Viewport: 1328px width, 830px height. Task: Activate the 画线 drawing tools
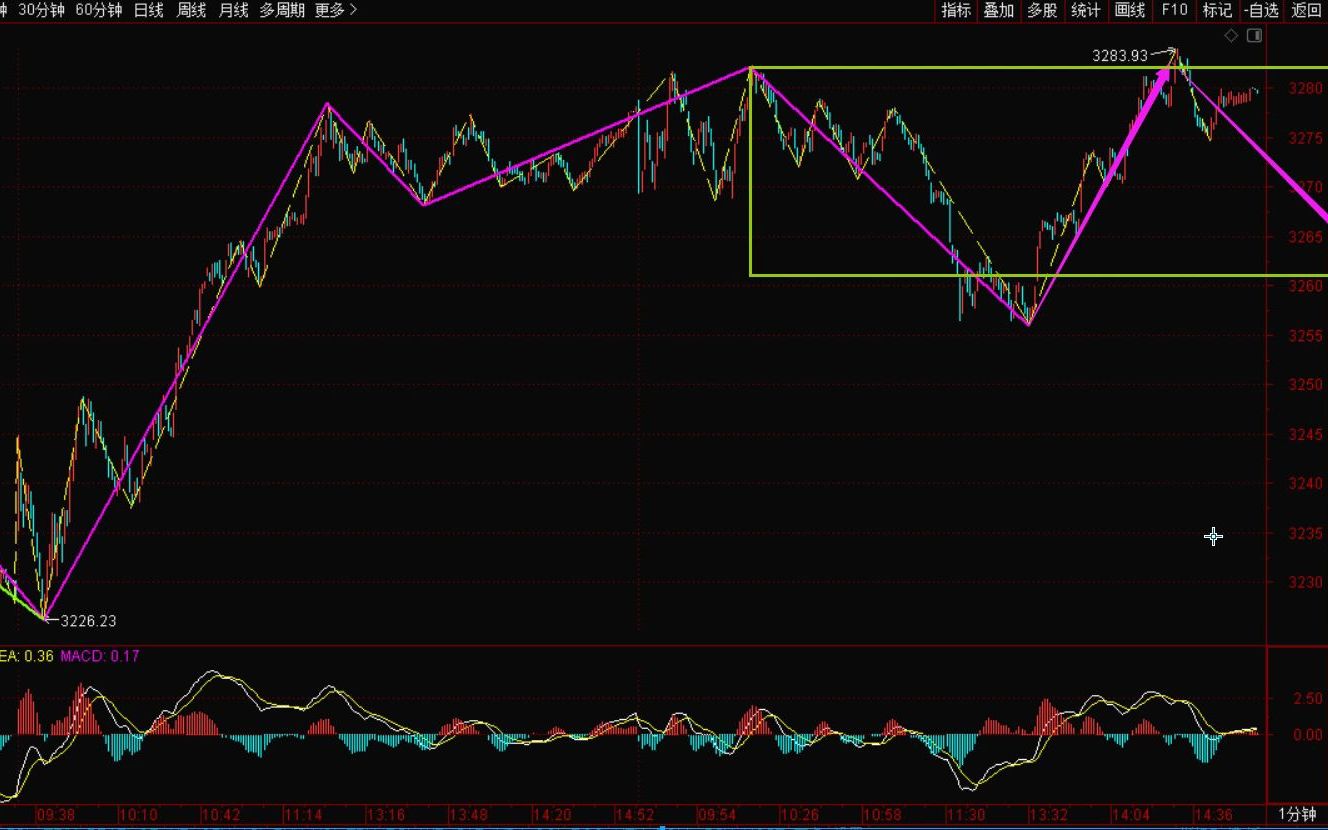pos(1129,10)
